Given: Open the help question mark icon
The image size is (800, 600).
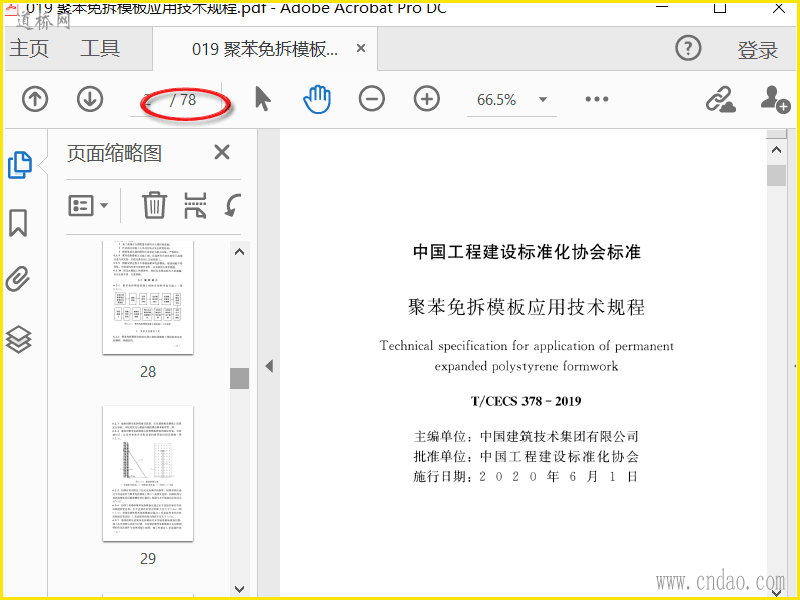Looking at the screenshot, I should pyautogui.click(x=688, y=48).
